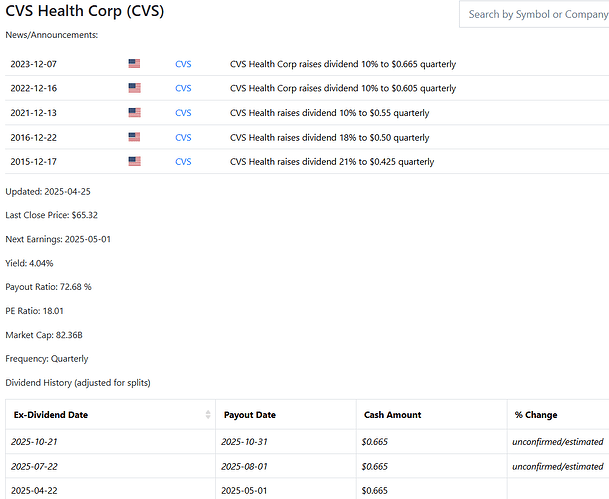Viewport: 609px width, 499px height.
Task: Select the dividend raise to $0.55 headline
Action: [329, 113]
